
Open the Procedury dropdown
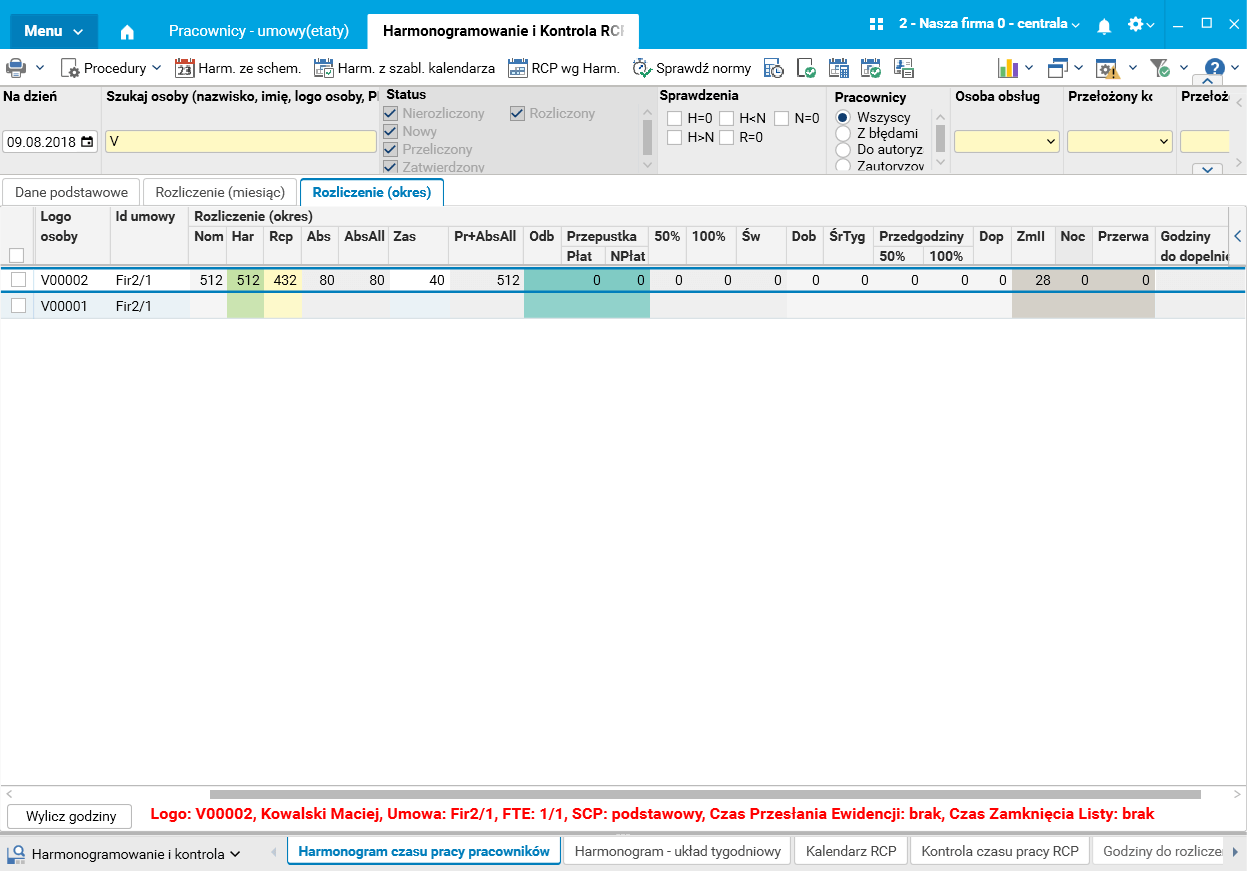(x=111, y=68)
